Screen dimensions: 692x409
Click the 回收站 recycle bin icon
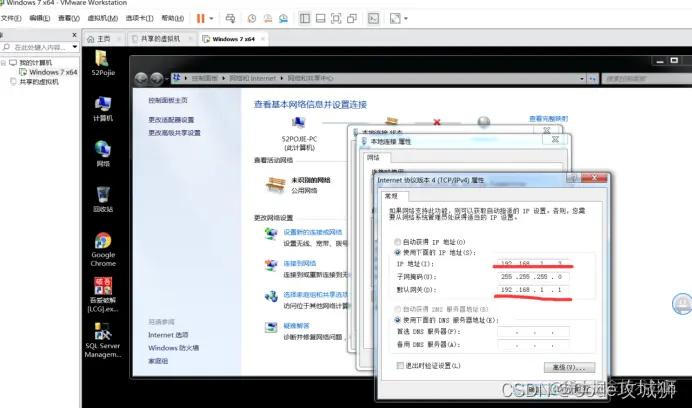tap(103, 199)
